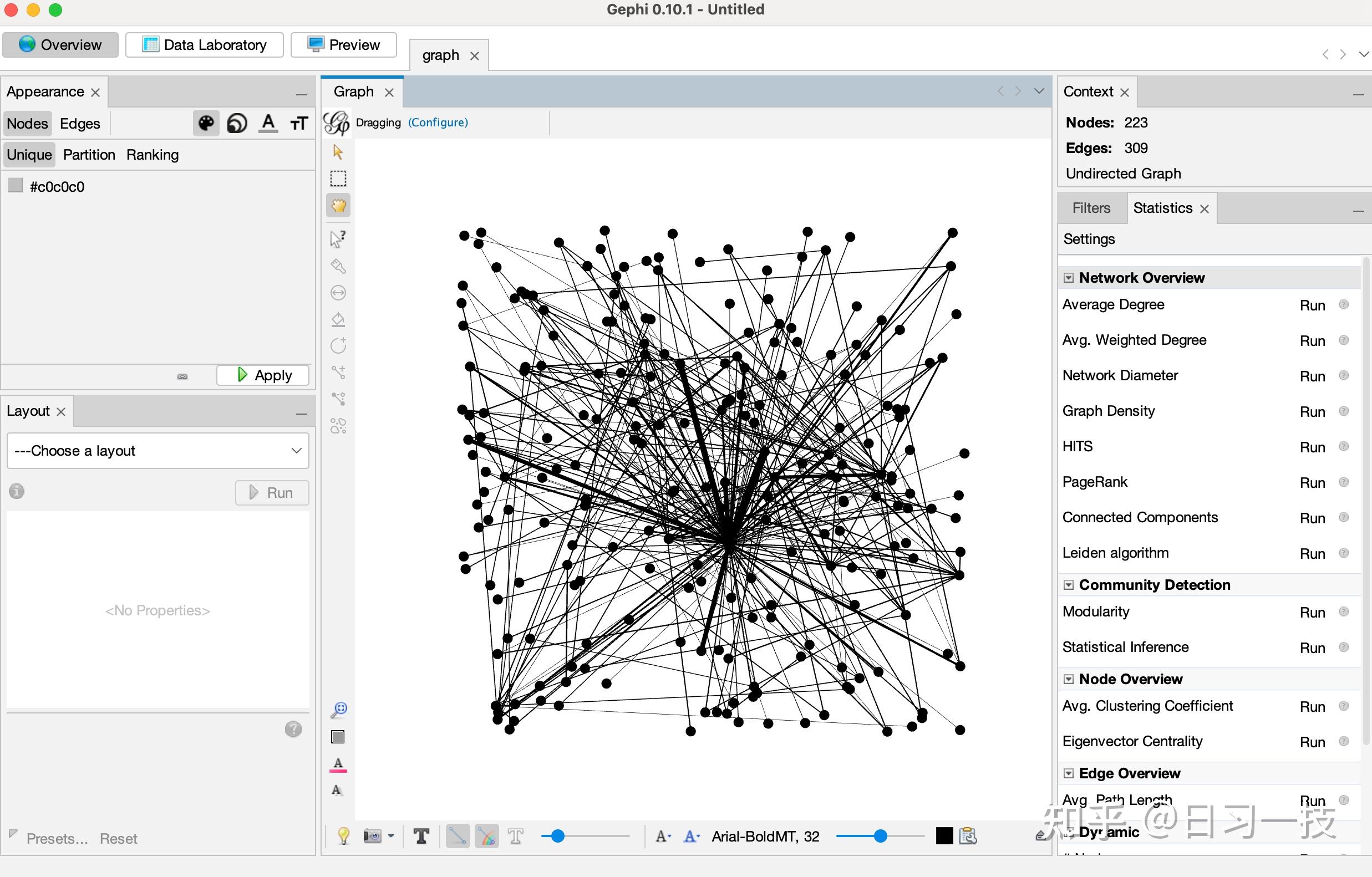Click the lightbulb background color icon
This screenshot has width=1372, height=877.
point(344,836)
